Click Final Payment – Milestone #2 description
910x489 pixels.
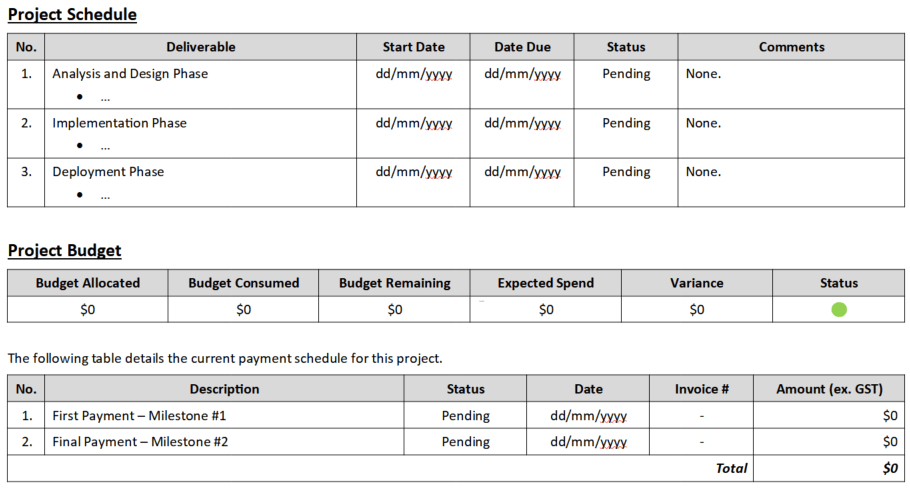[140, 441]
